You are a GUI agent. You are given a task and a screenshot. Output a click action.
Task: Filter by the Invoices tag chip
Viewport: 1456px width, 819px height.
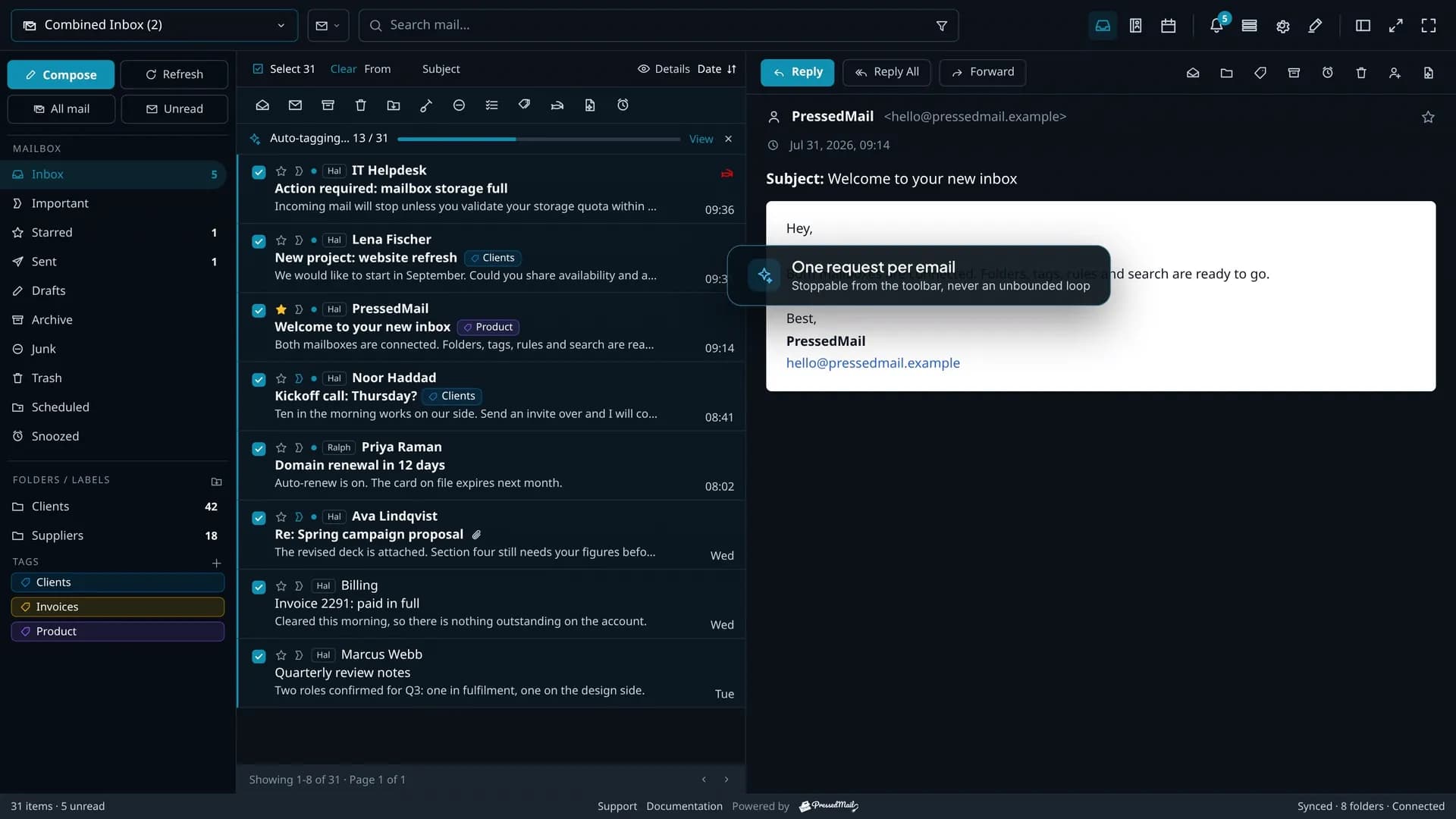pos(118,607)
